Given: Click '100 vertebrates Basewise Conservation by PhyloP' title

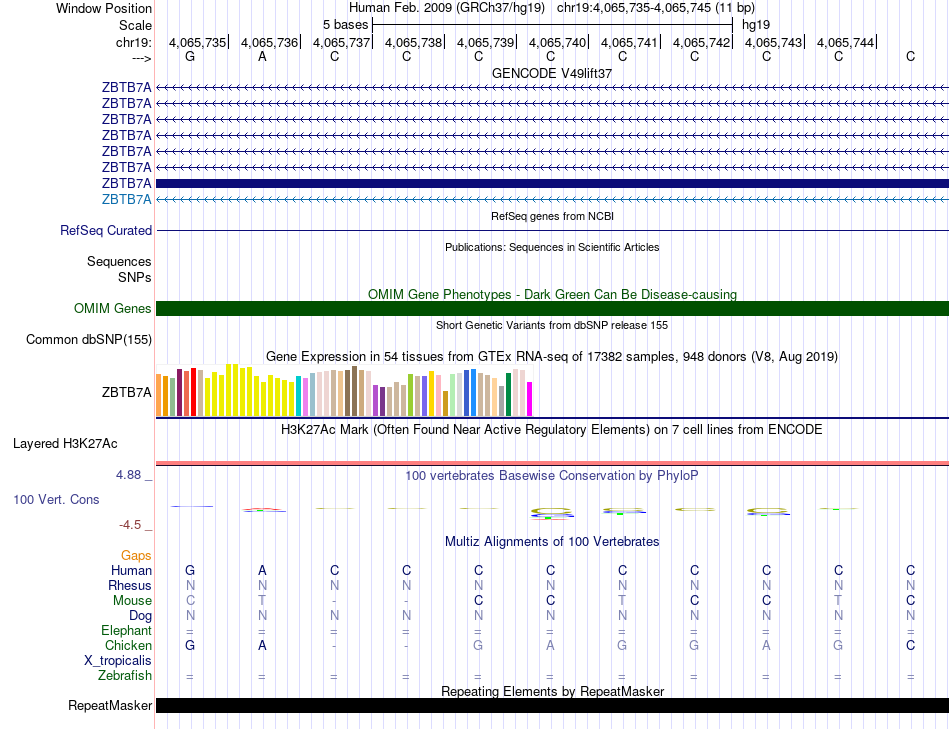Looking at the screenshot, I should coord(552,476).
